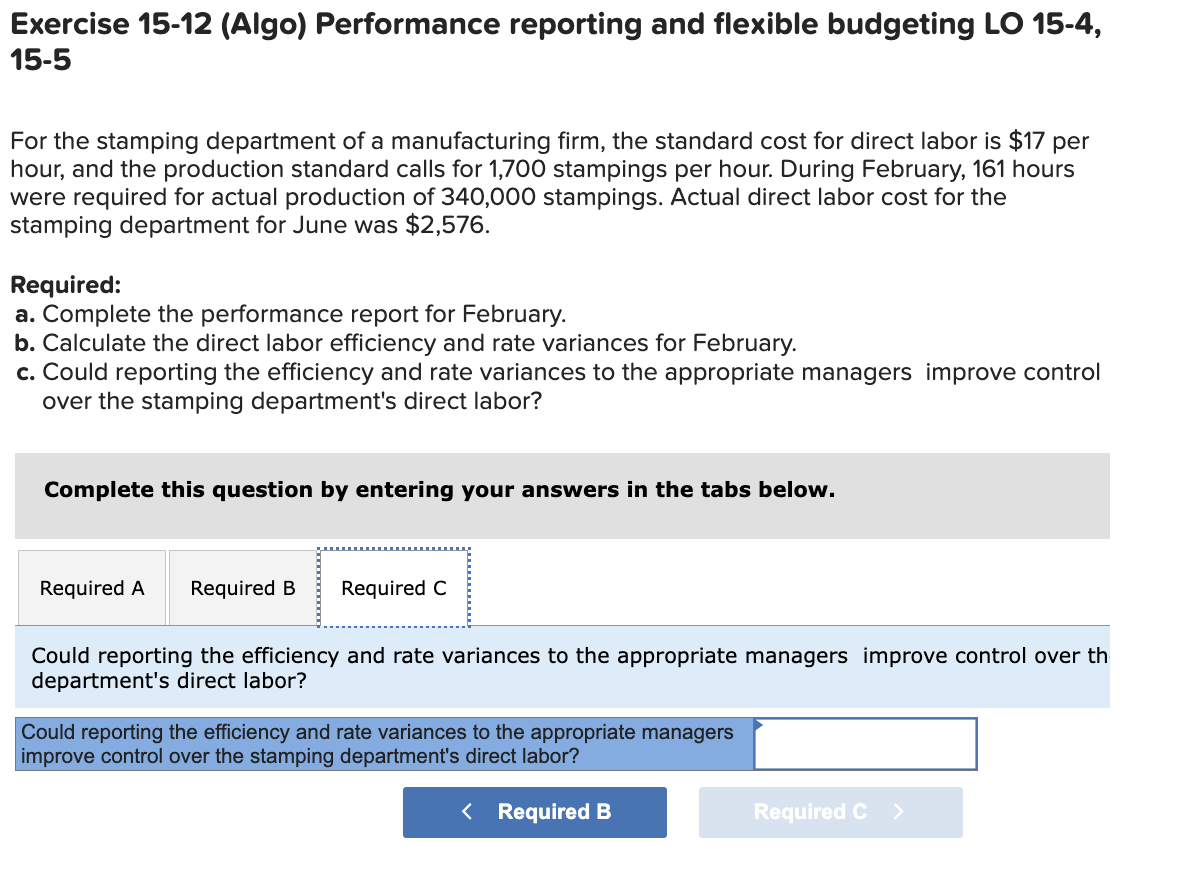The height and width of the screenshot is (878, 1186).
Task: Switch to the Required A tab
Action: pyautogui.click(x=91, y=588)
